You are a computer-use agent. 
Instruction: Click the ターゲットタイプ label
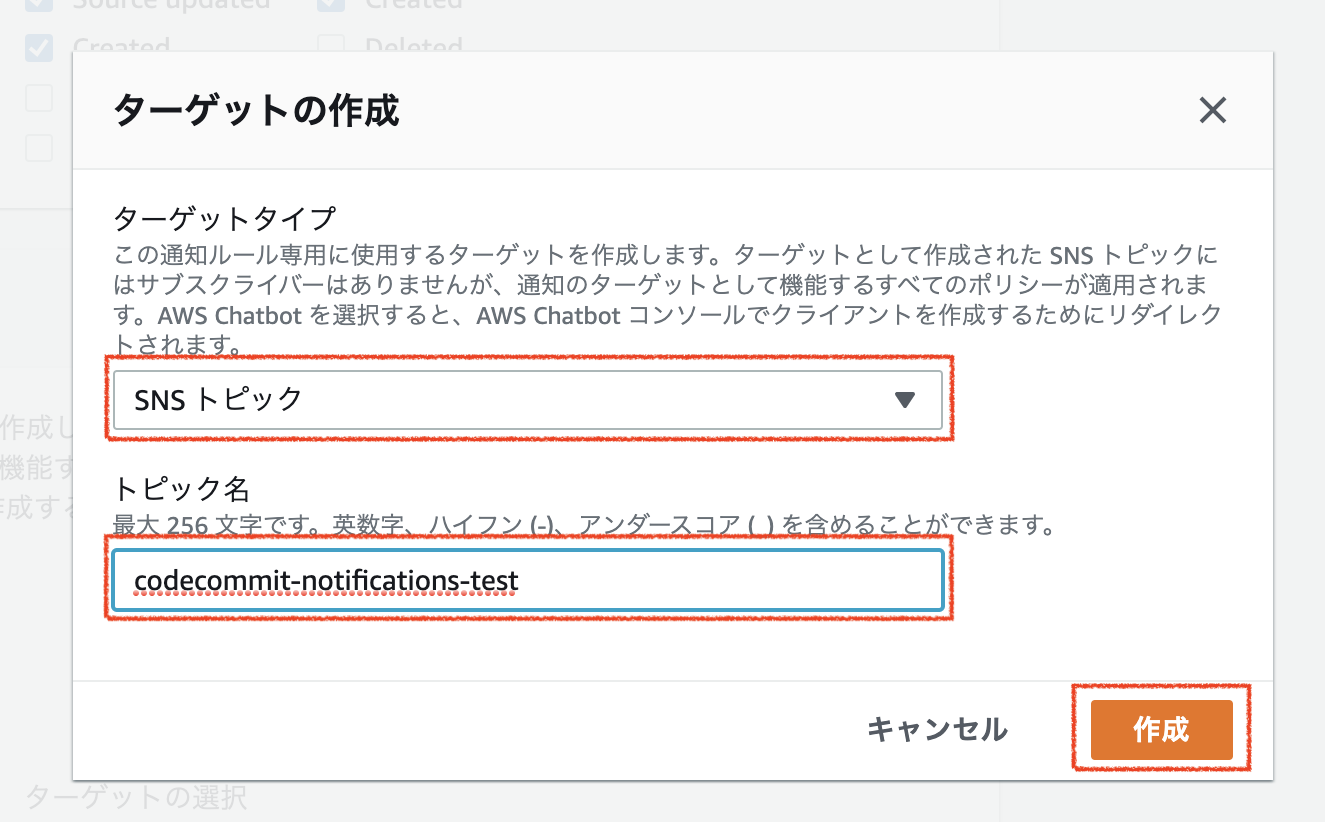(x=225, y=217)
